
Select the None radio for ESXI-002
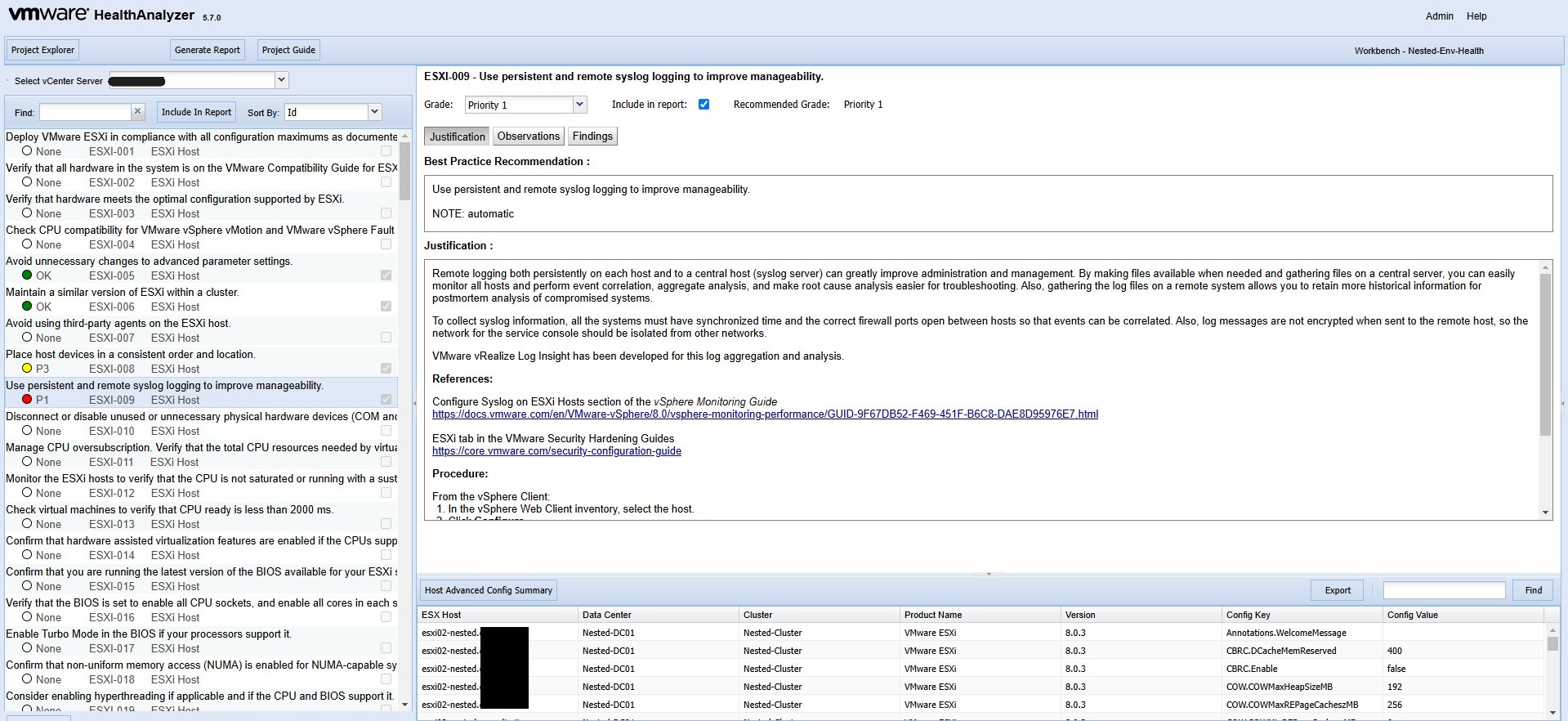coord(27,182)
